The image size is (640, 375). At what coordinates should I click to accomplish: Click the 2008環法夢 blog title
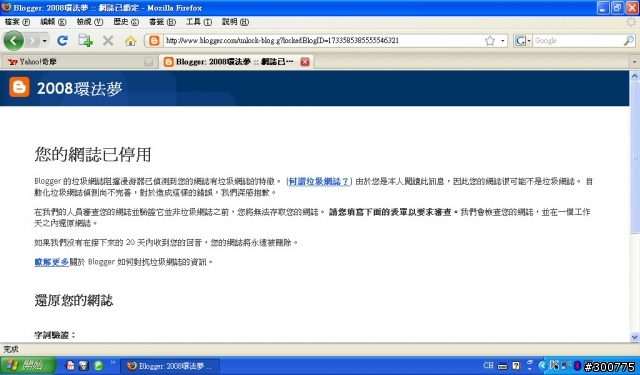(x=80, y=89)
